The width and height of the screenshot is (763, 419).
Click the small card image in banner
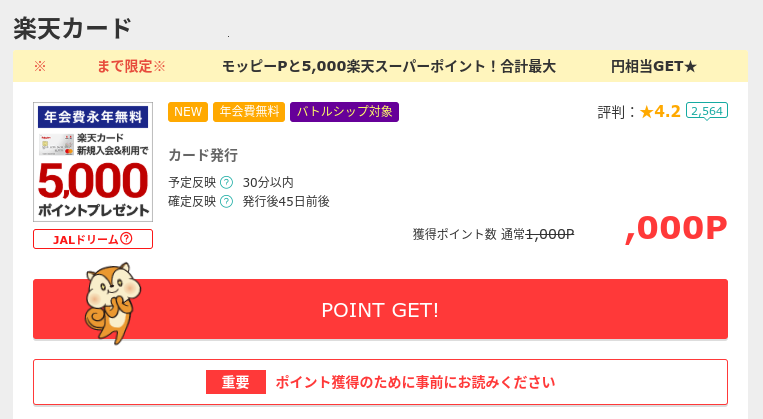click(56, 145)
